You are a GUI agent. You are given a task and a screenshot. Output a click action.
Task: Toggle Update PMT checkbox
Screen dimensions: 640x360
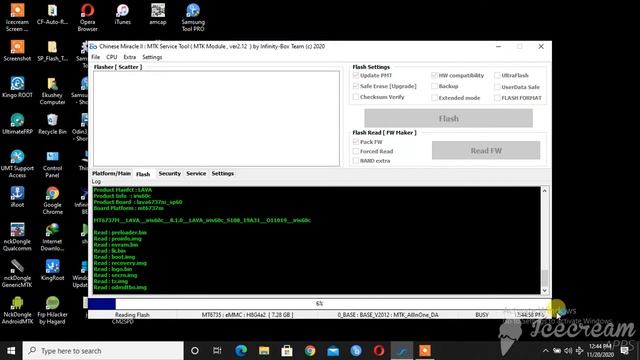(356, 76)
